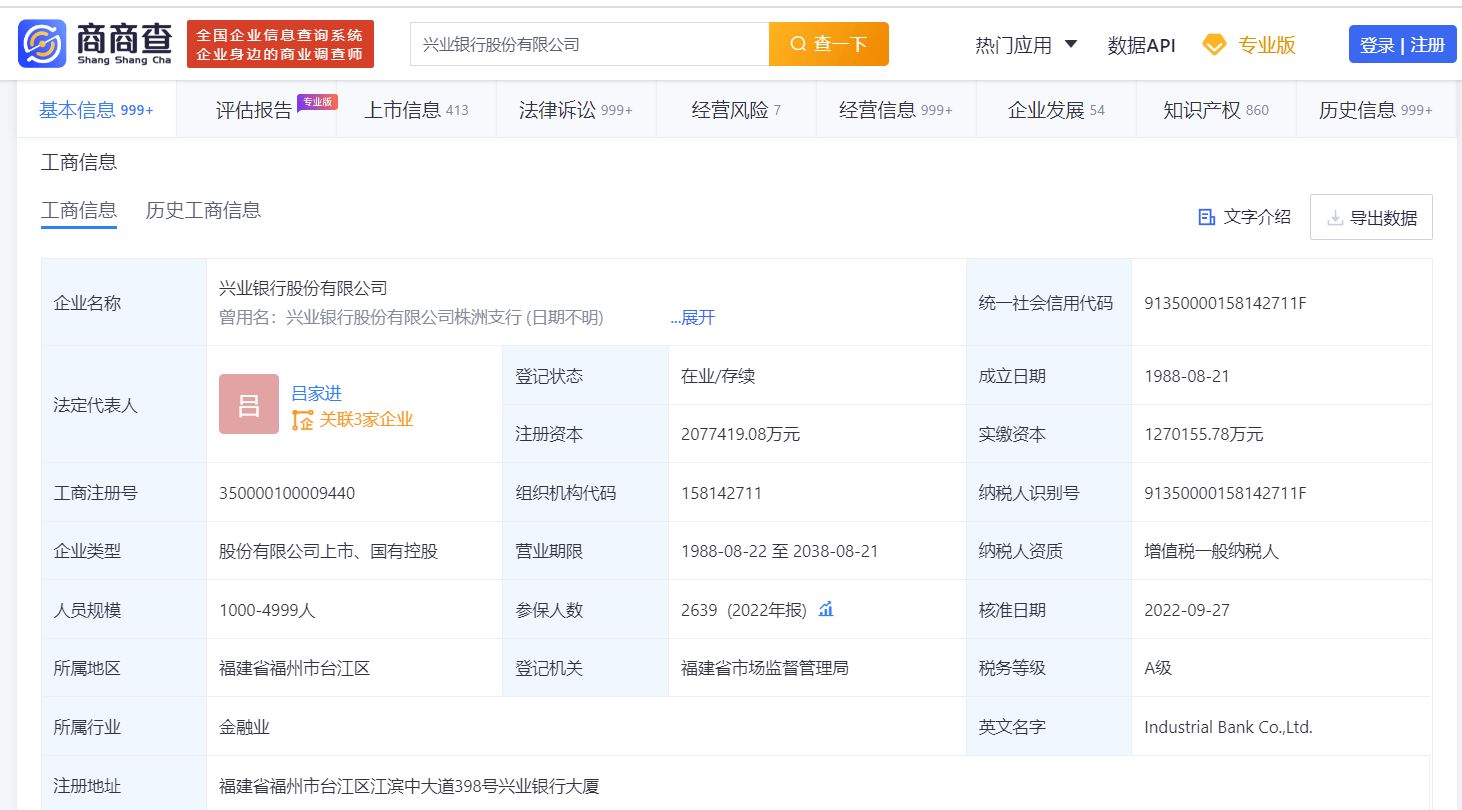
Task: Switch to the 企业发展 tab
Action: point(1056,110)
